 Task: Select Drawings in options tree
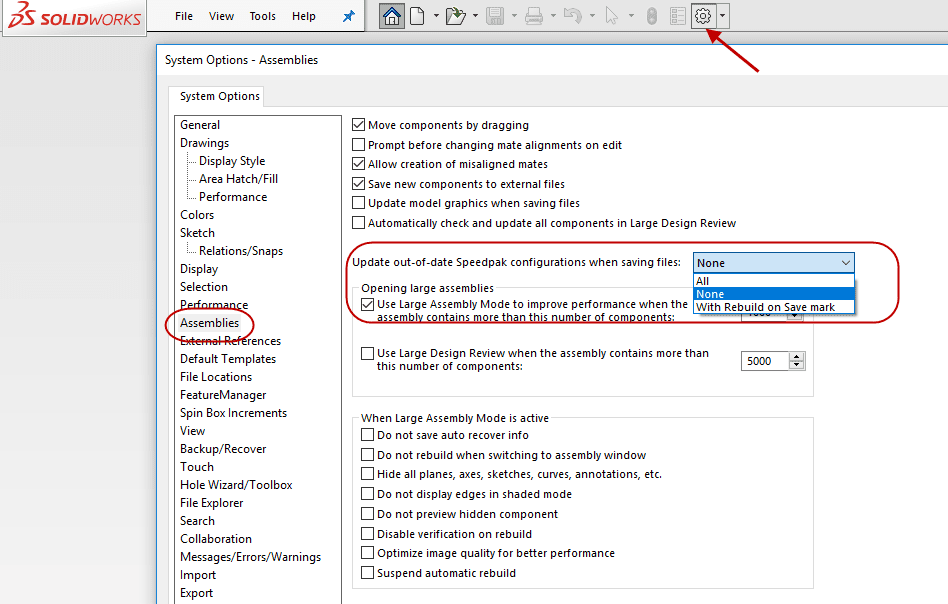click(204, 143)
